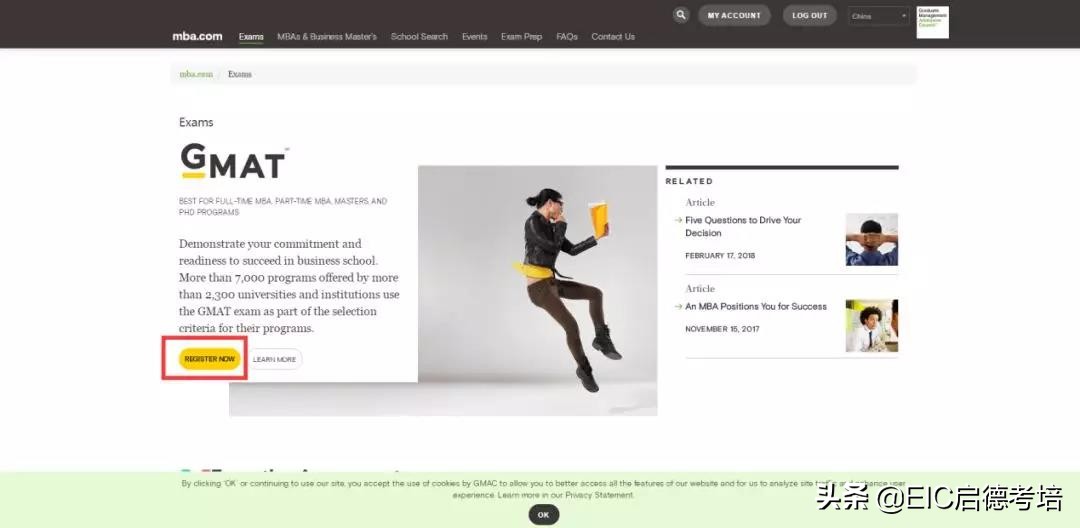Image resolution: width=1080 pixels, height=528 pixels.
Task: Click the 'Demonstrate your commitment' paragraph
Action: click(289, 286)
